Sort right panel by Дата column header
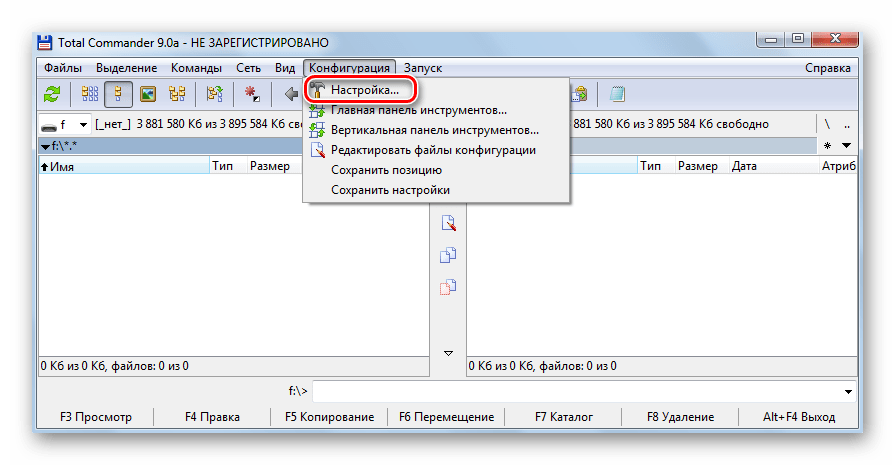The height and width of the screenshot is (465, 895). (774, 166)
